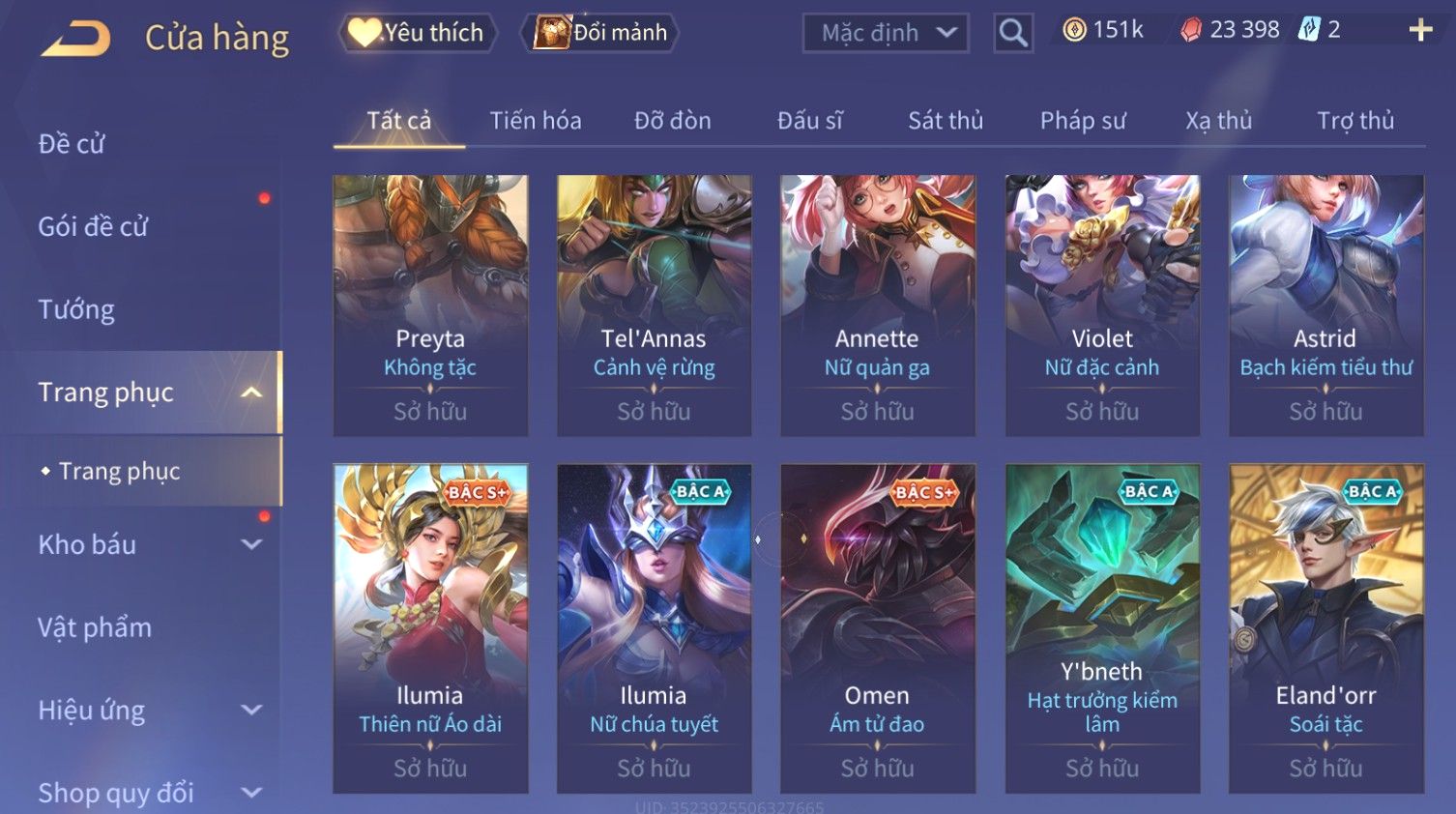Click the plus icon to add currency

pos(1420,31)
